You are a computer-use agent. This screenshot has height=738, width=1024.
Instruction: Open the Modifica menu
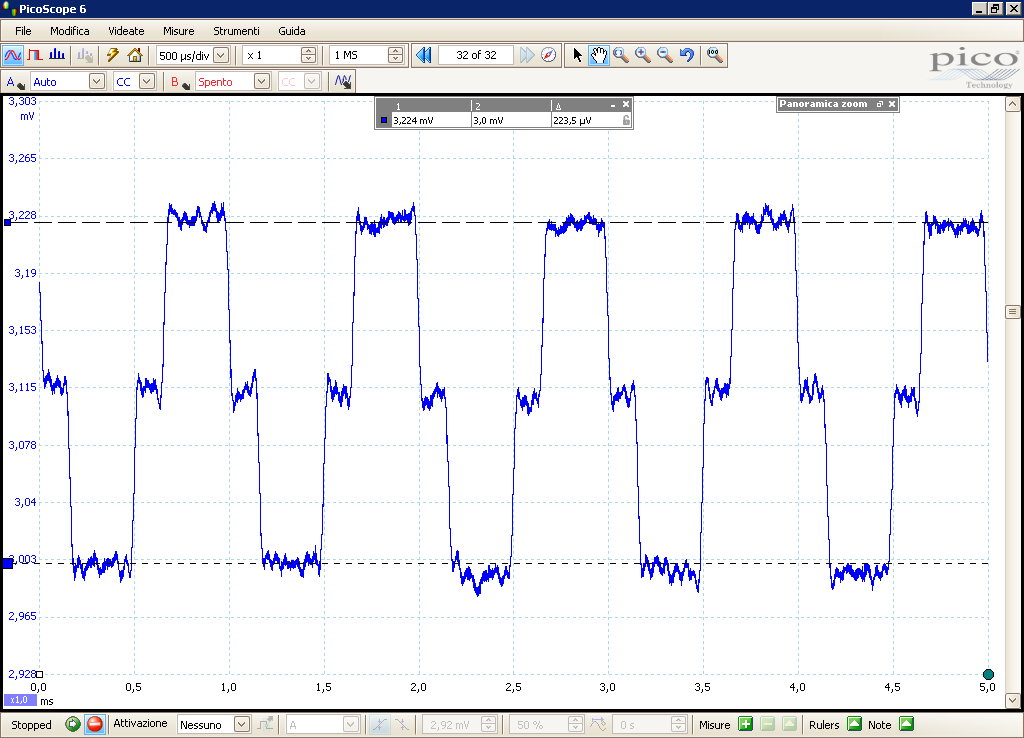(x=69, y=31)
